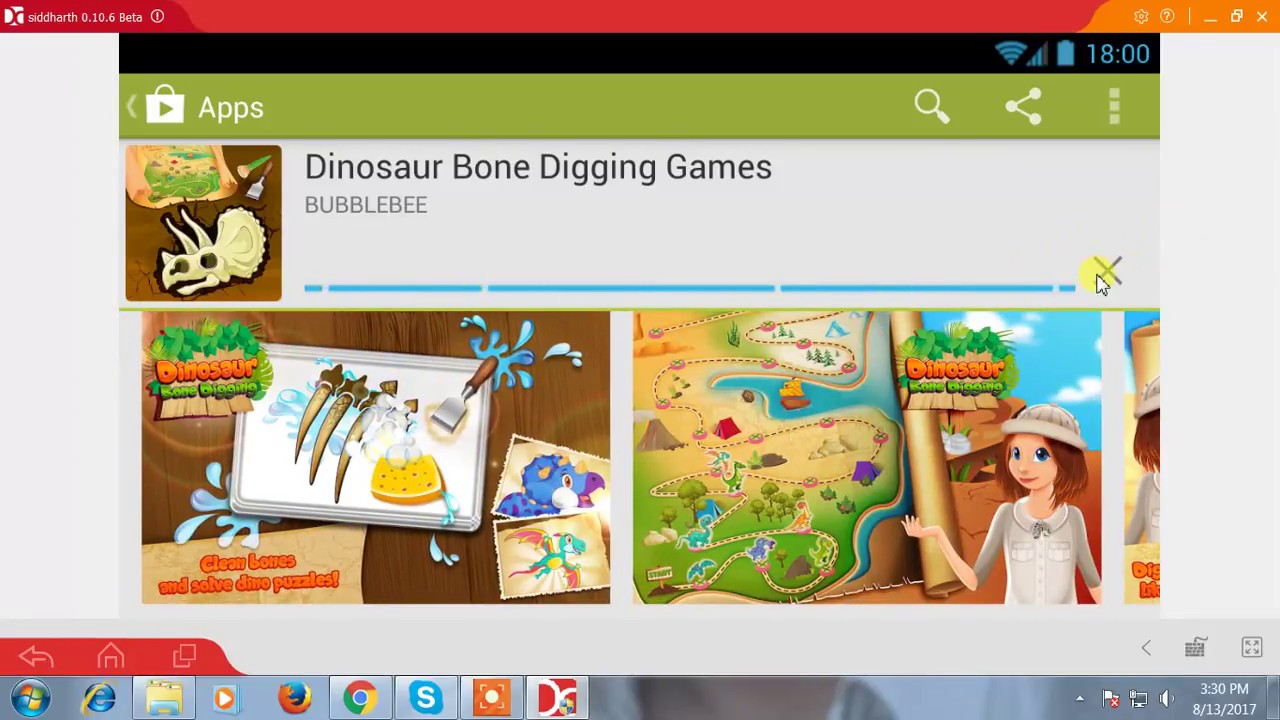Screen dimensions: 1280x720
Task: Click the Dinosaur Bone Digging app icon
Action: pyautogui.click(x=203, y=223)
